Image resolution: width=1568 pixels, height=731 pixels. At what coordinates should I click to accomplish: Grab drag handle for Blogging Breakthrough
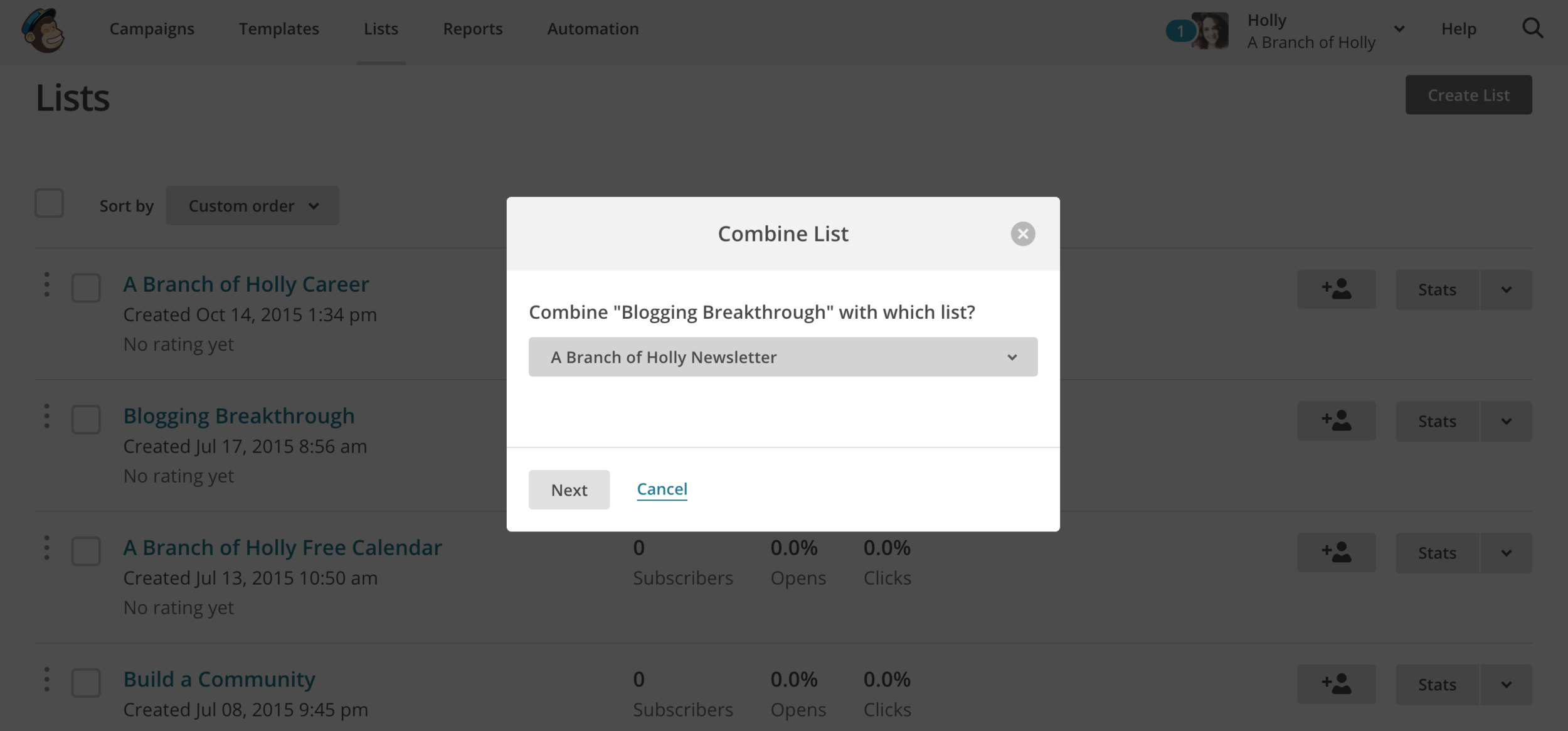coord(47,416)
